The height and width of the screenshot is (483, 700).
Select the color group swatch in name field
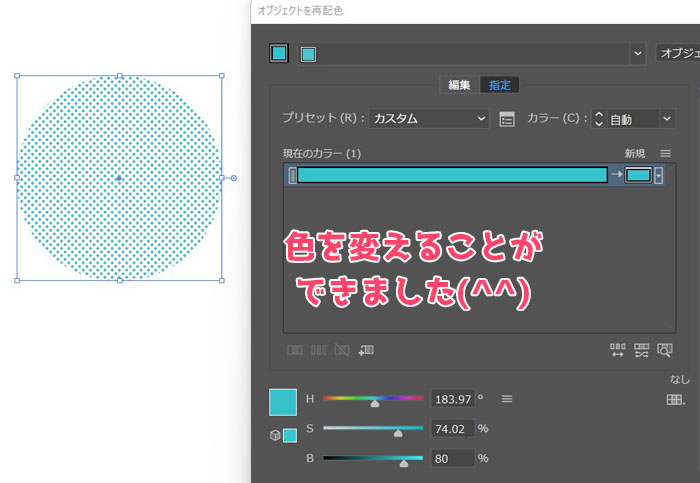click(308, 54)
